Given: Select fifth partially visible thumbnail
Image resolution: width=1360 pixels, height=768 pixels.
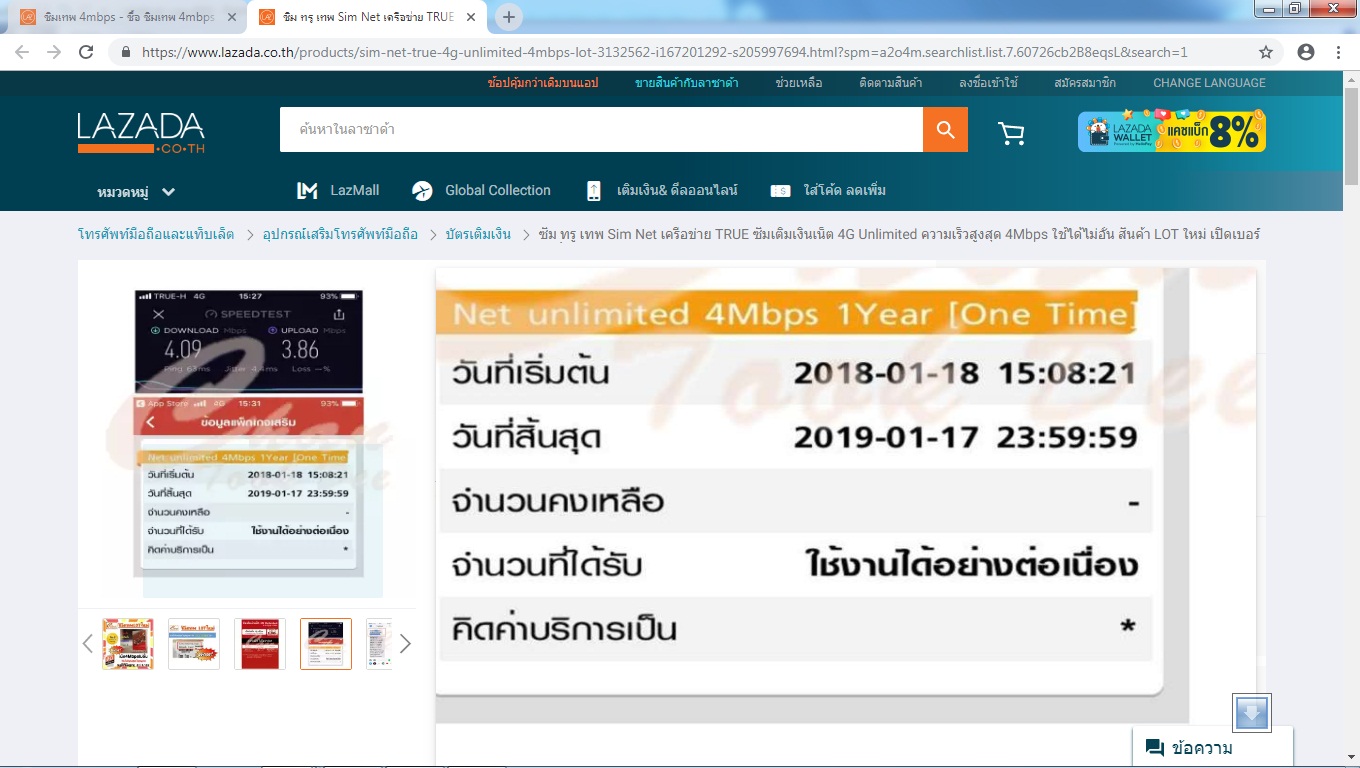Looking at the screenshot, I should (379, 643).
